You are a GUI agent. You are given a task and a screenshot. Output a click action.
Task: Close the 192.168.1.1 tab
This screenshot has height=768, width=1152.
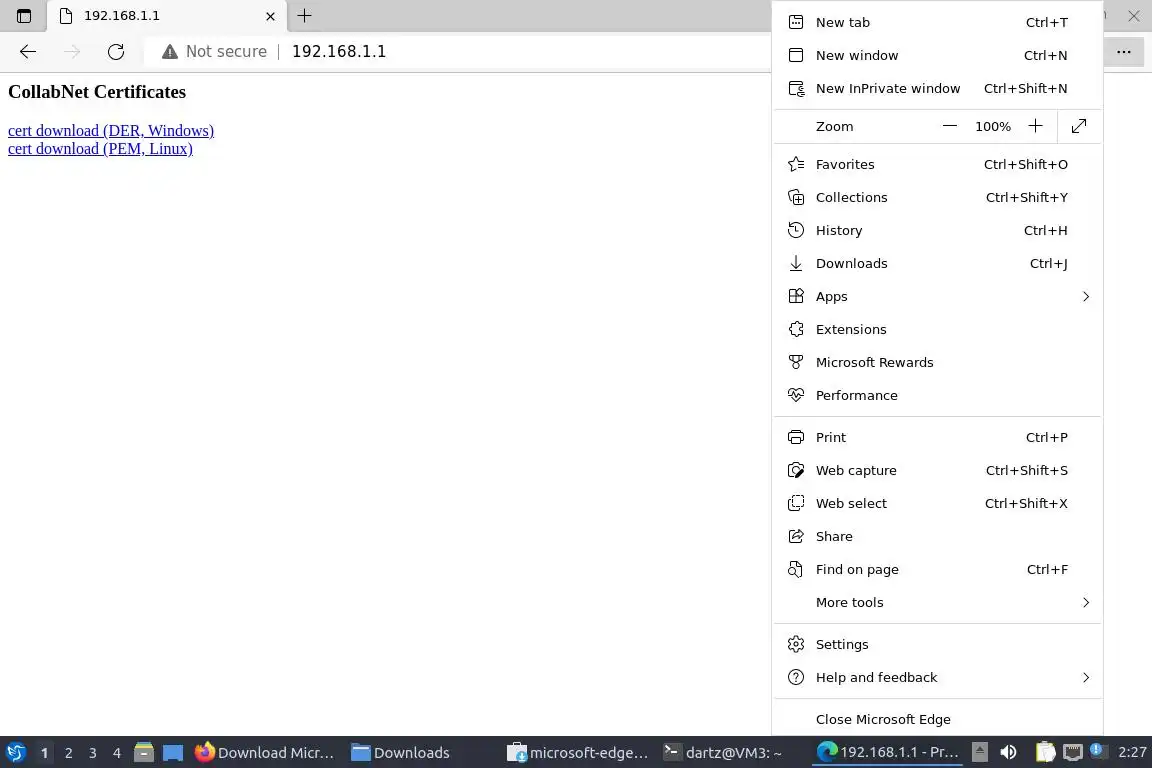270,16
